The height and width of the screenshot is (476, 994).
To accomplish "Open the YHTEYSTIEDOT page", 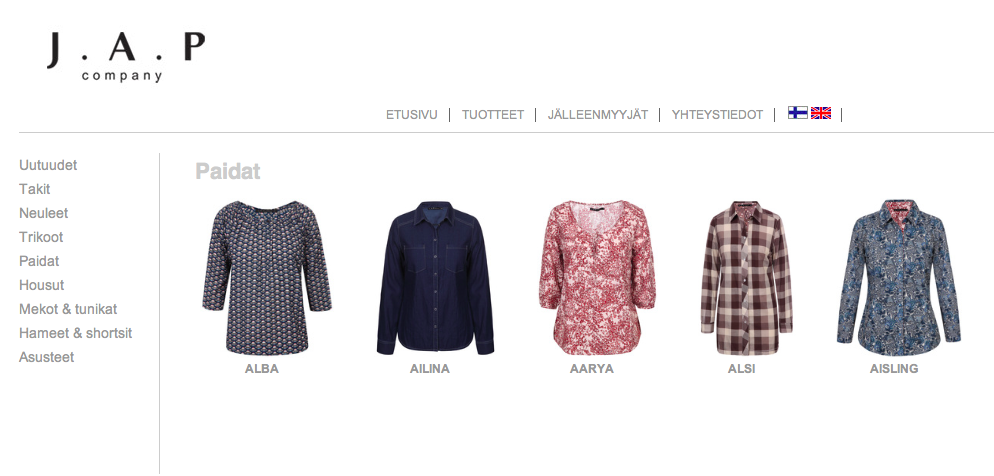I will [718, 115].
